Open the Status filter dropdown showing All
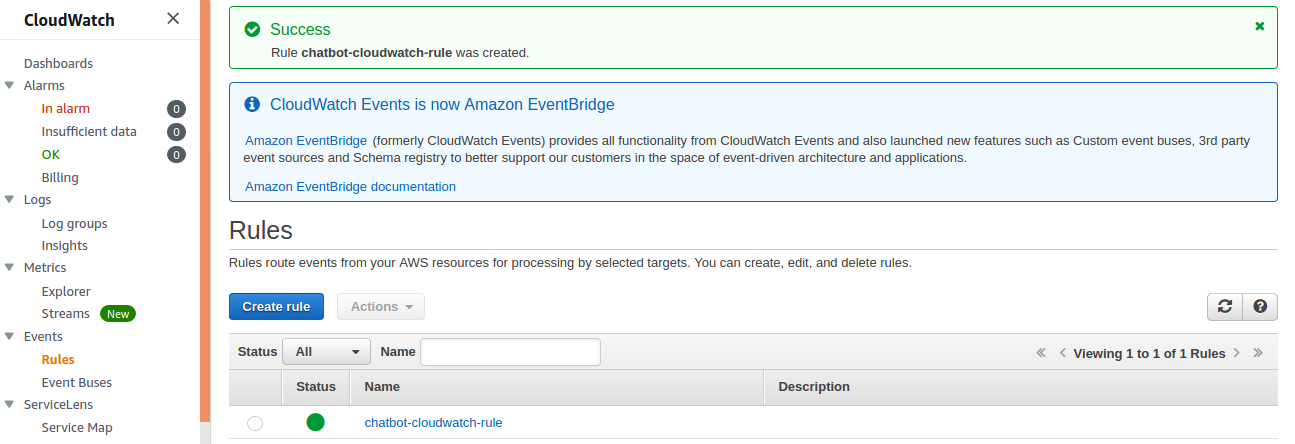Viewport: 1295px width, 444px height. (x=327, y=352)
